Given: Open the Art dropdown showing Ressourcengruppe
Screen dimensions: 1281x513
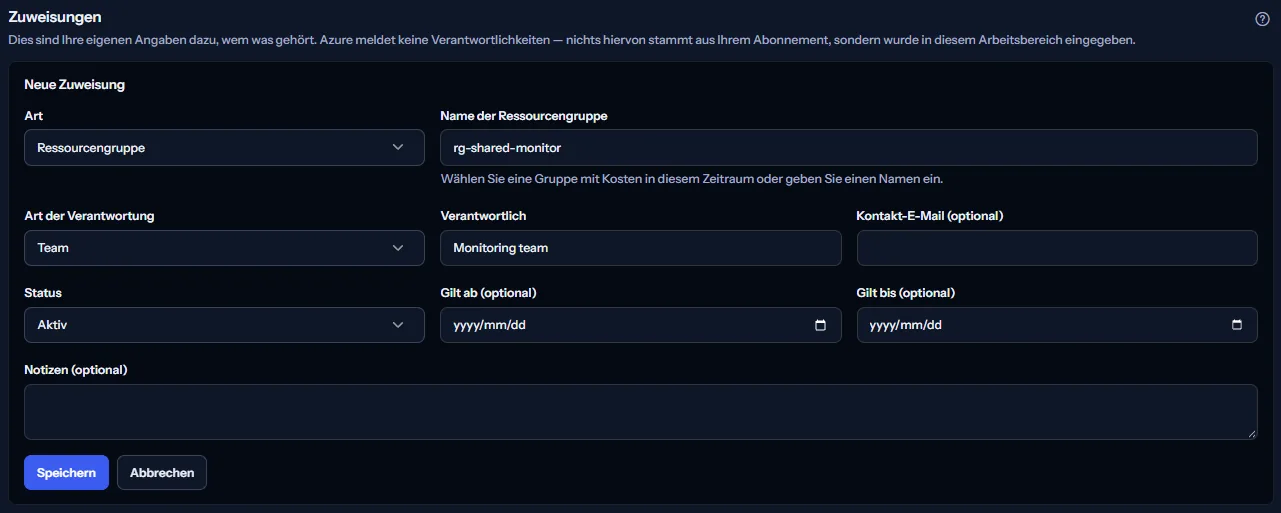Looking at the screenshot, I should click(224, 147).
